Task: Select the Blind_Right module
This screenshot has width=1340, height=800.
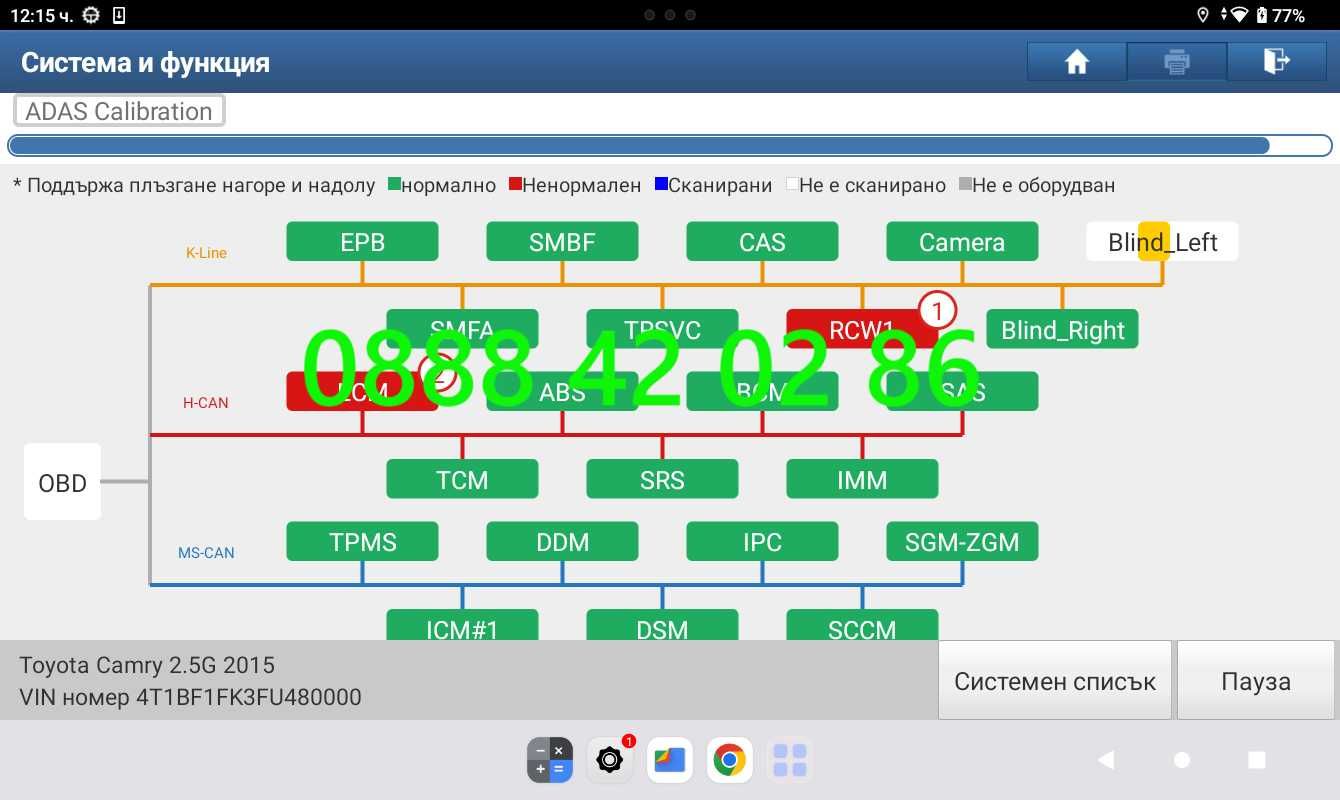Action: [x=1062, y=330]
